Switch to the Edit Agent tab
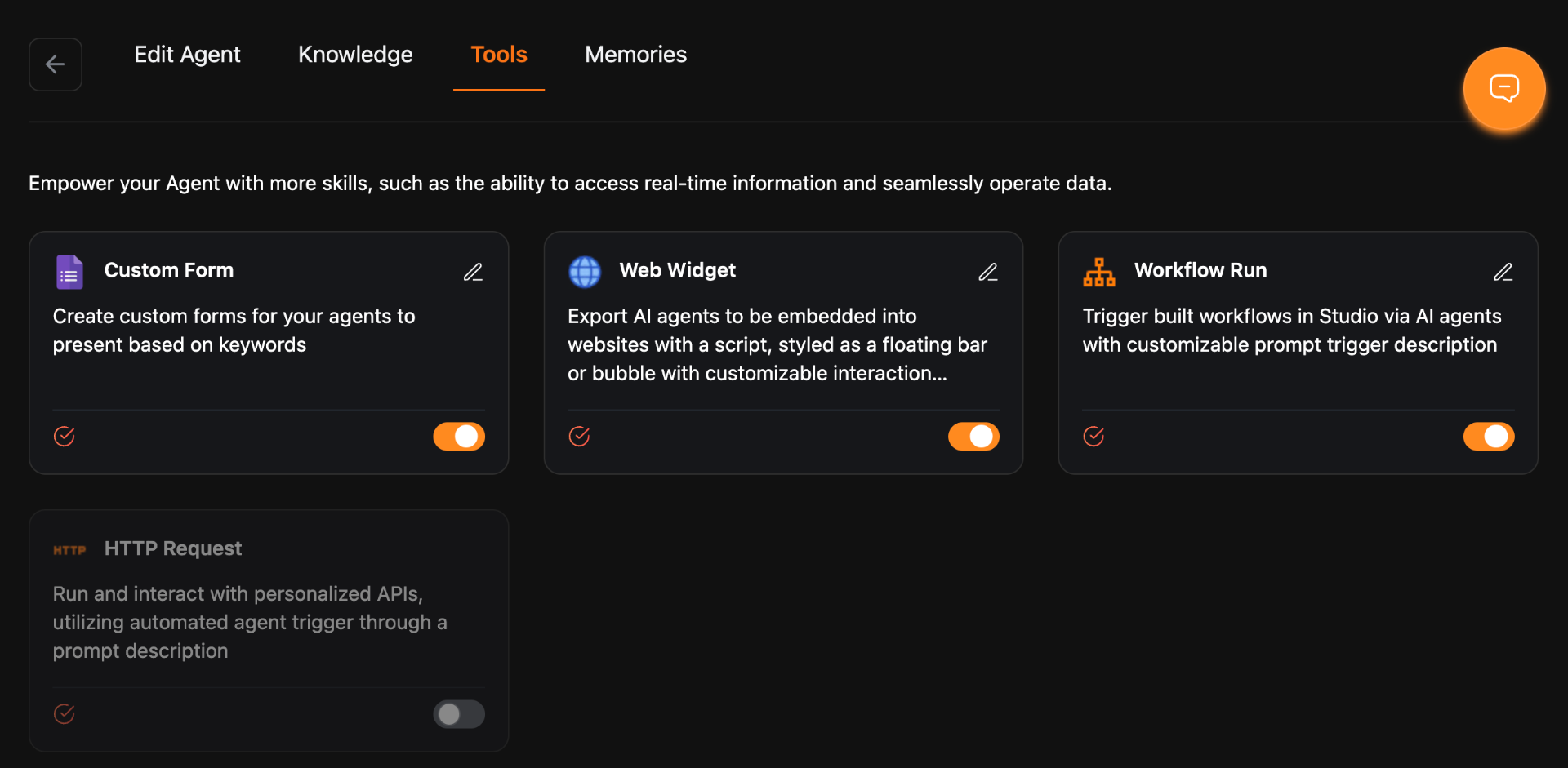This screenshot has width=1568, height=768. point(187,54)
